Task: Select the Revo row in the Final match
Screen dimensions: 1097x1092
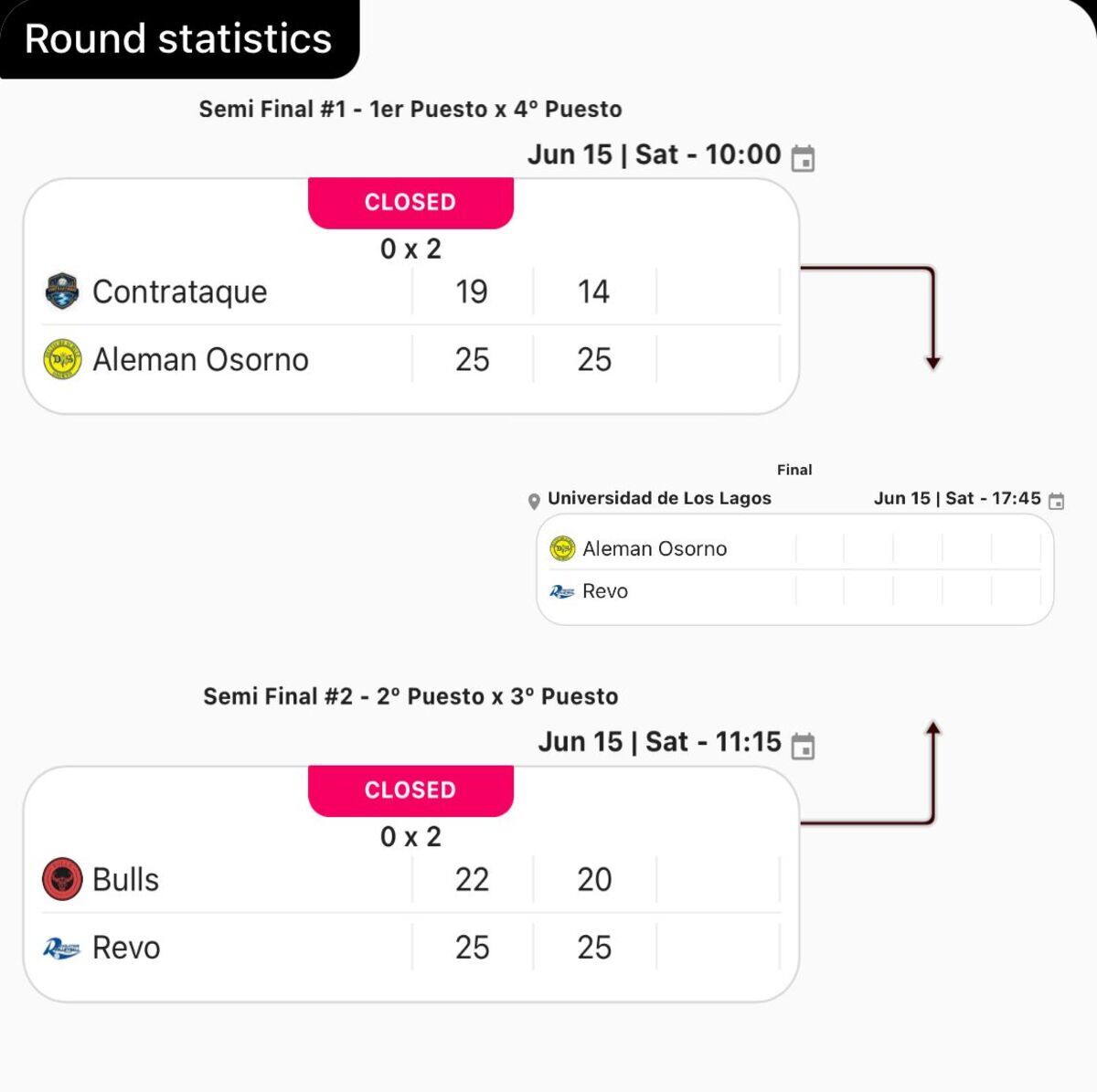Action: [x=794, y=591]
